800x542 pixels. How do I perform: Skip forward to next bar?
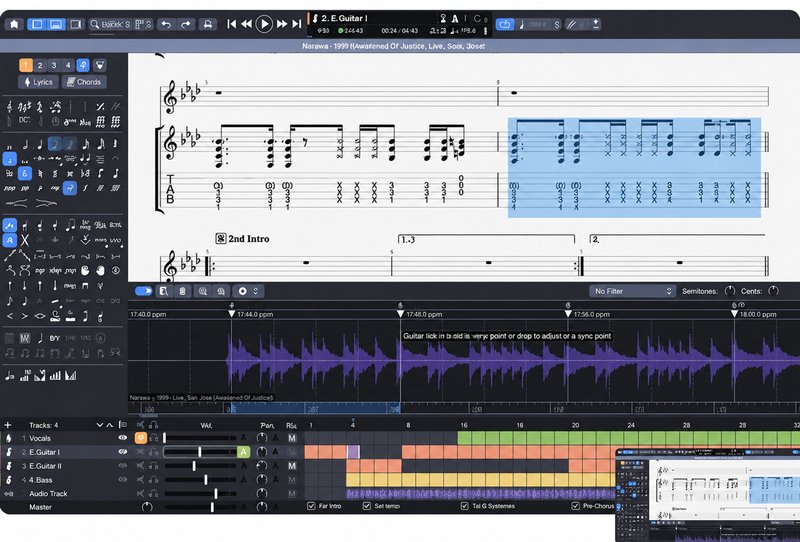[x=282, y=24]
